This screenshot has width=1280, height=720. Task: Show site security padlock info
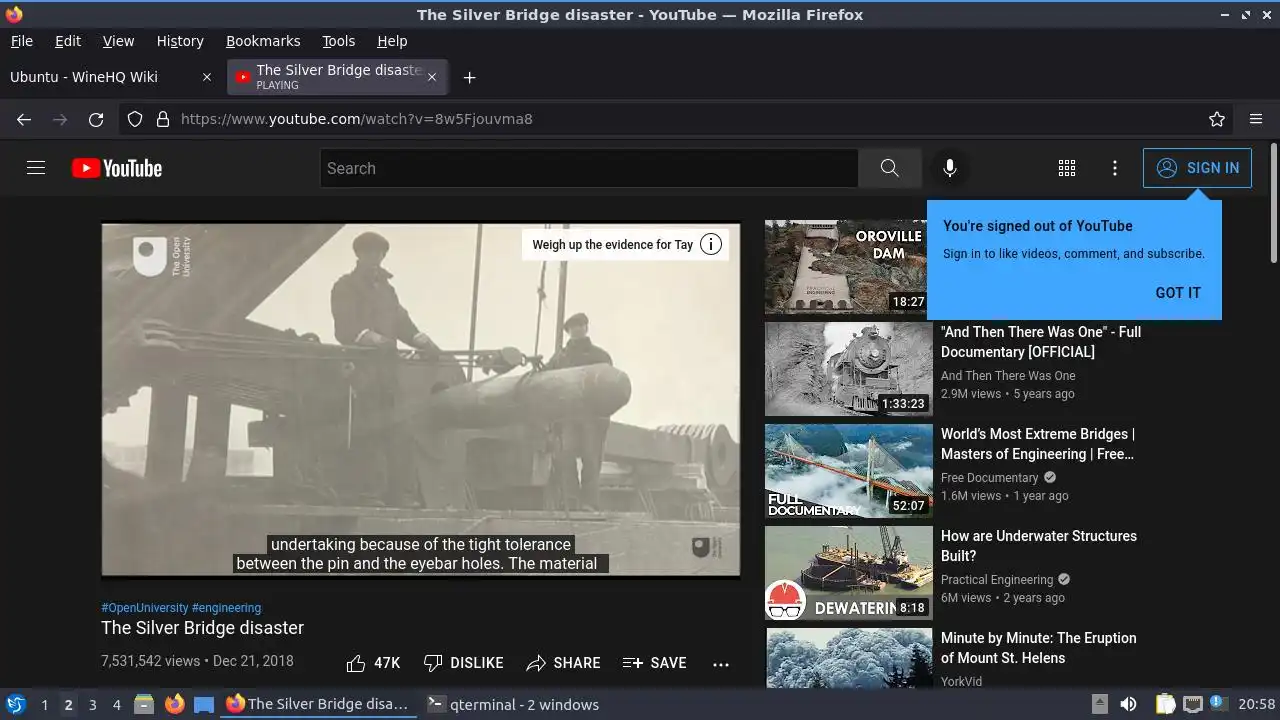[163, 119]
